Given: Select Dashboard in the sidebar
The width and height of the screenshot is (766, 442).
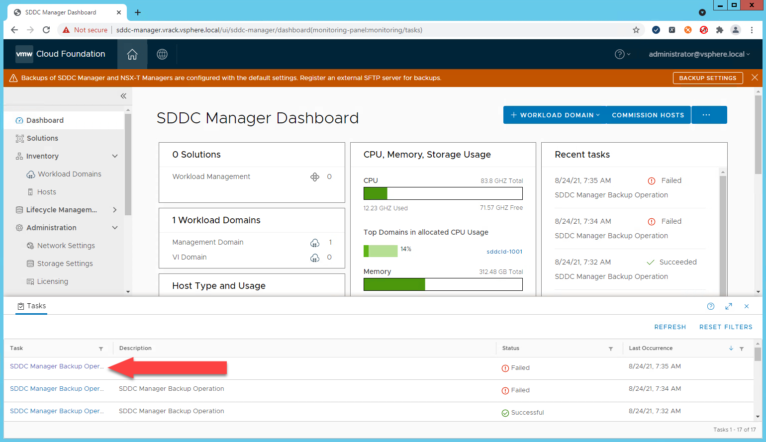Looking at the screenshot, I should (64, 120).
